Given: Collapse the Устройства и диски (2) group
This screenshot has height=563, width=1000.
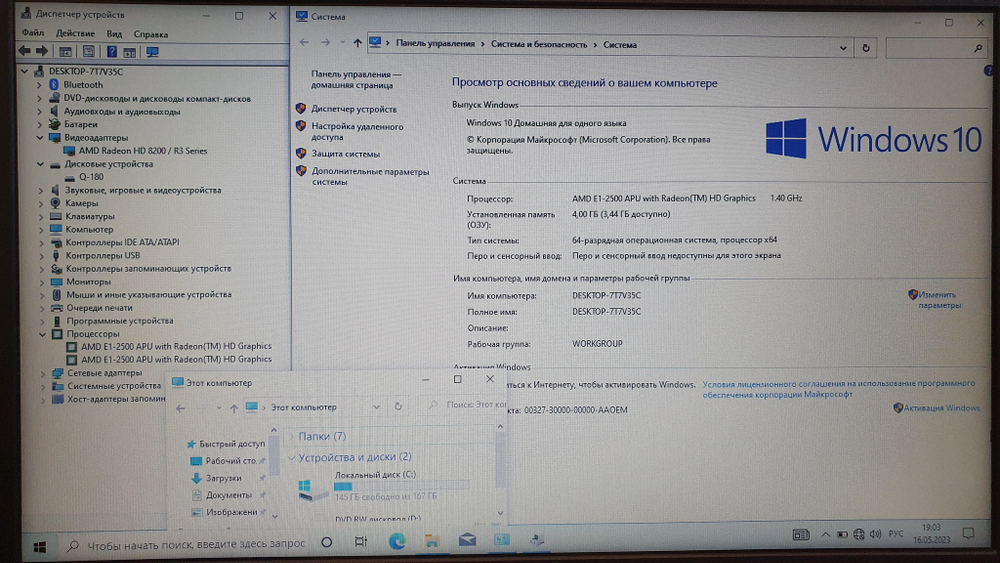Looking at the screenshot, I should (x=291, y=458).
